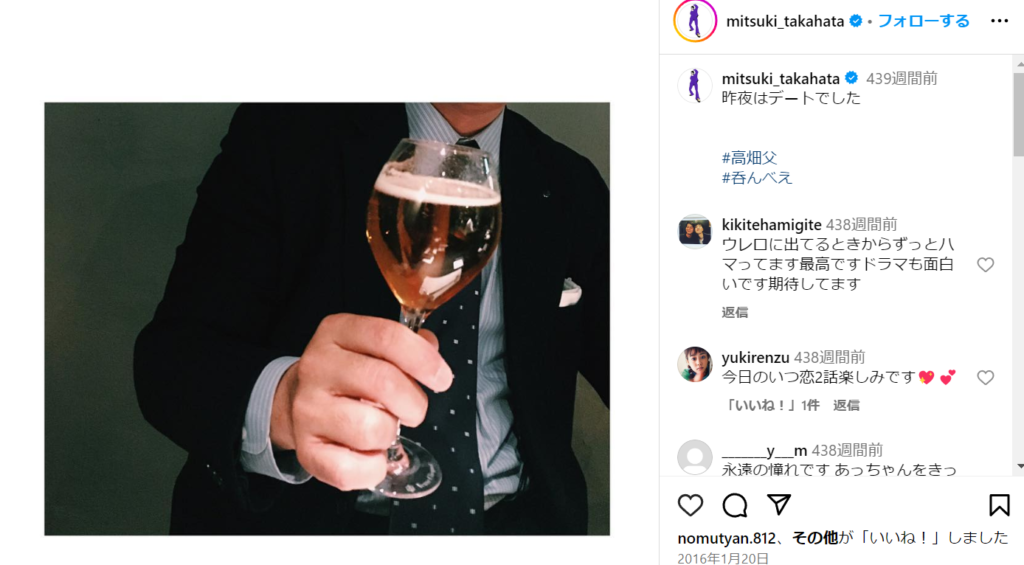Open the yukirenzu commenter avatar

tap(695, 364)
